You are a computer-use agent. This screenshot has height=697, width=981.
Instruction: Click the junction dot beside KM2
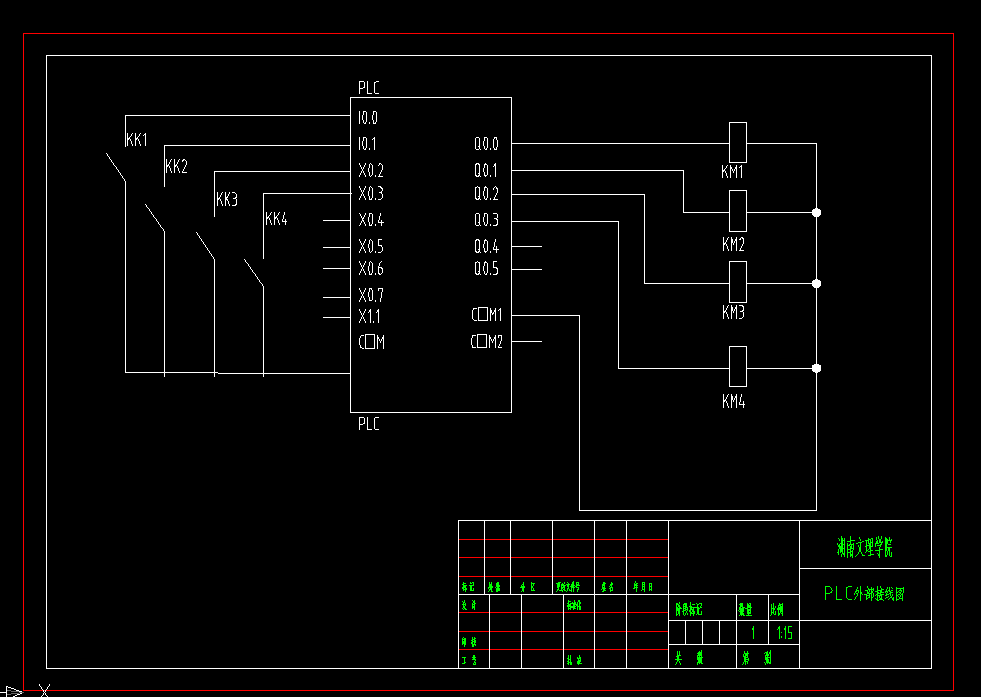(x=816, y=213)
